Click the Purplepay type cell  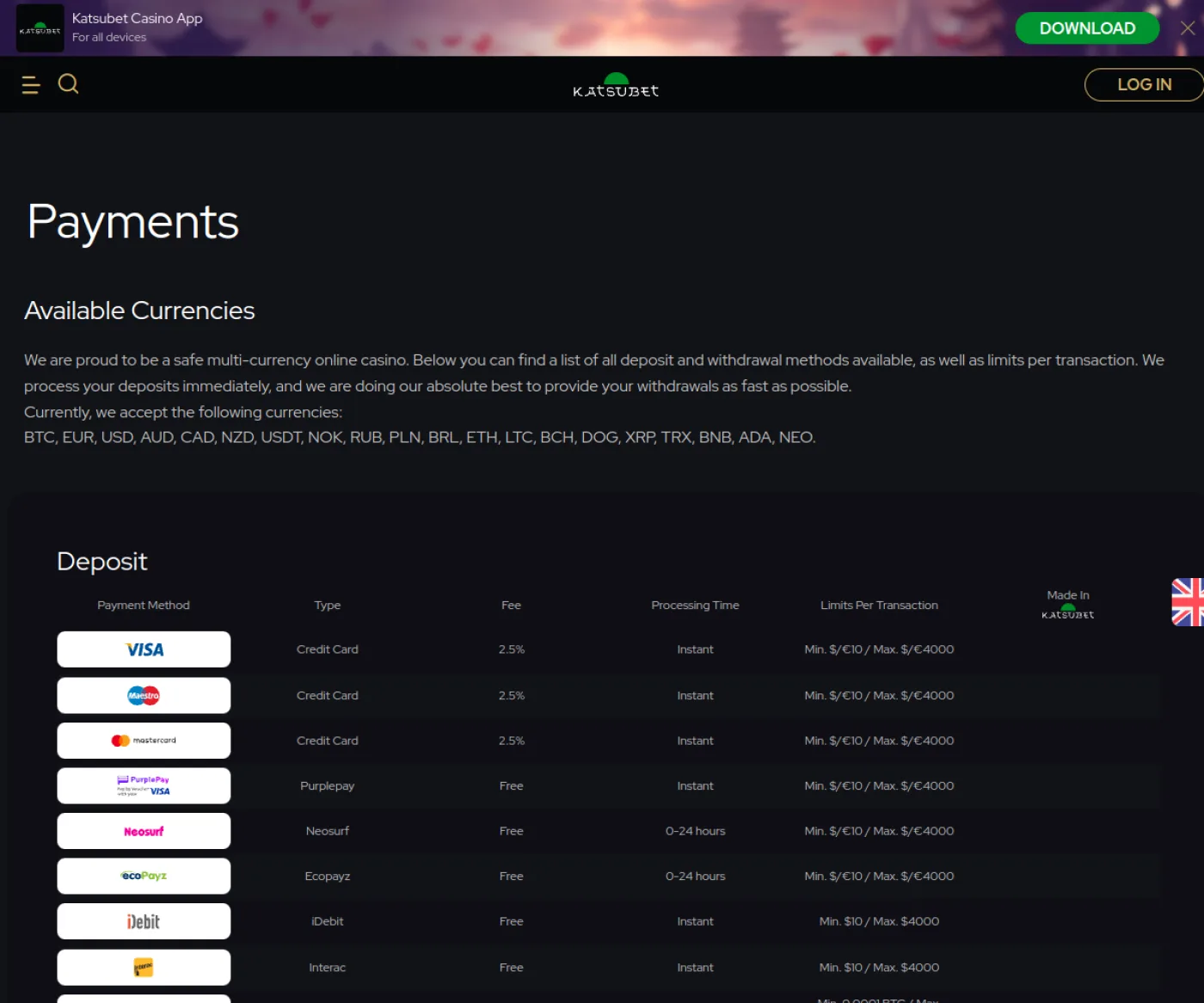point(328,786)
